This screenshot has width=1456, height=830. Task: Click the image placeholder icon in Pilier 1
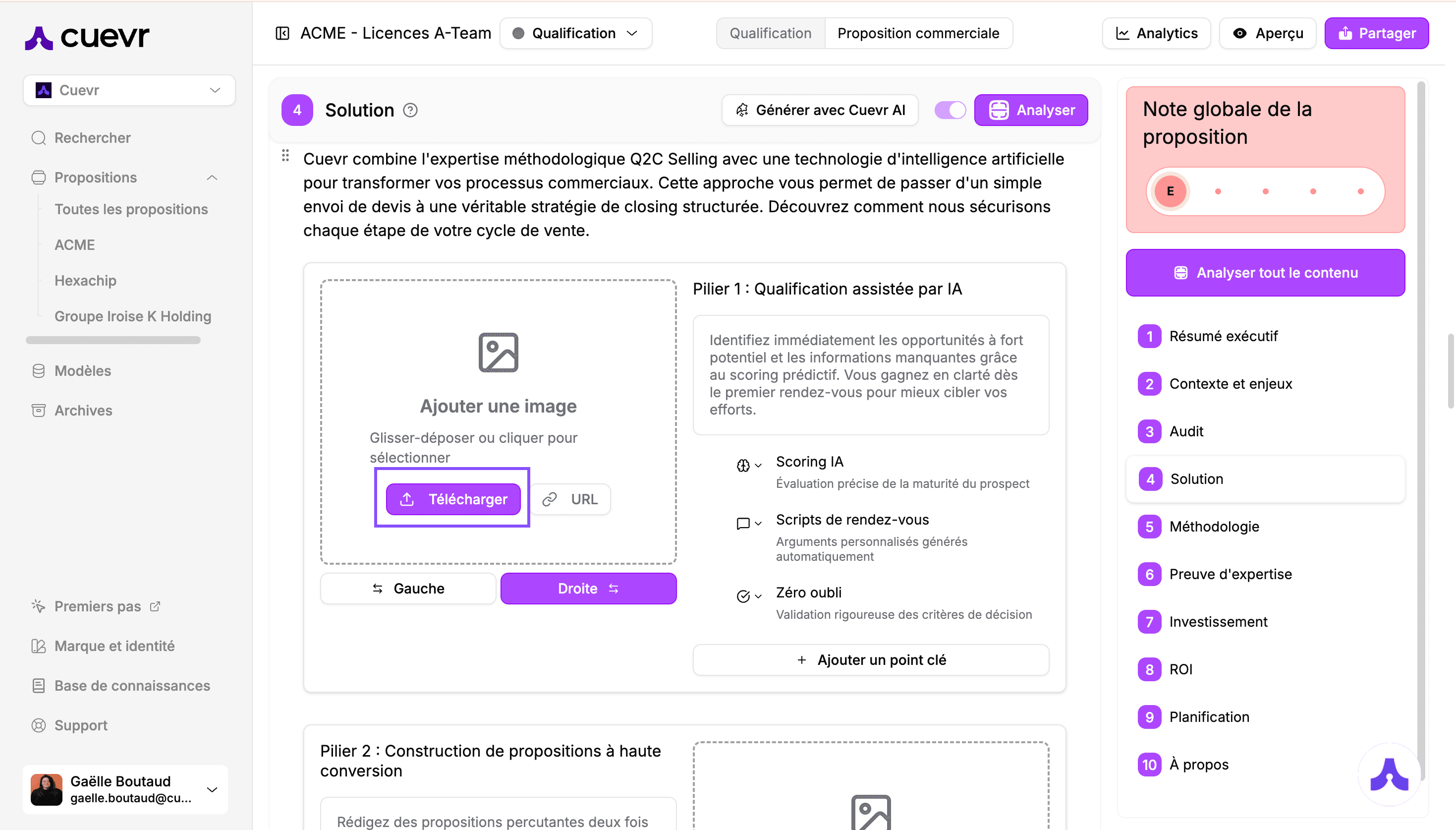coord(498,353)
